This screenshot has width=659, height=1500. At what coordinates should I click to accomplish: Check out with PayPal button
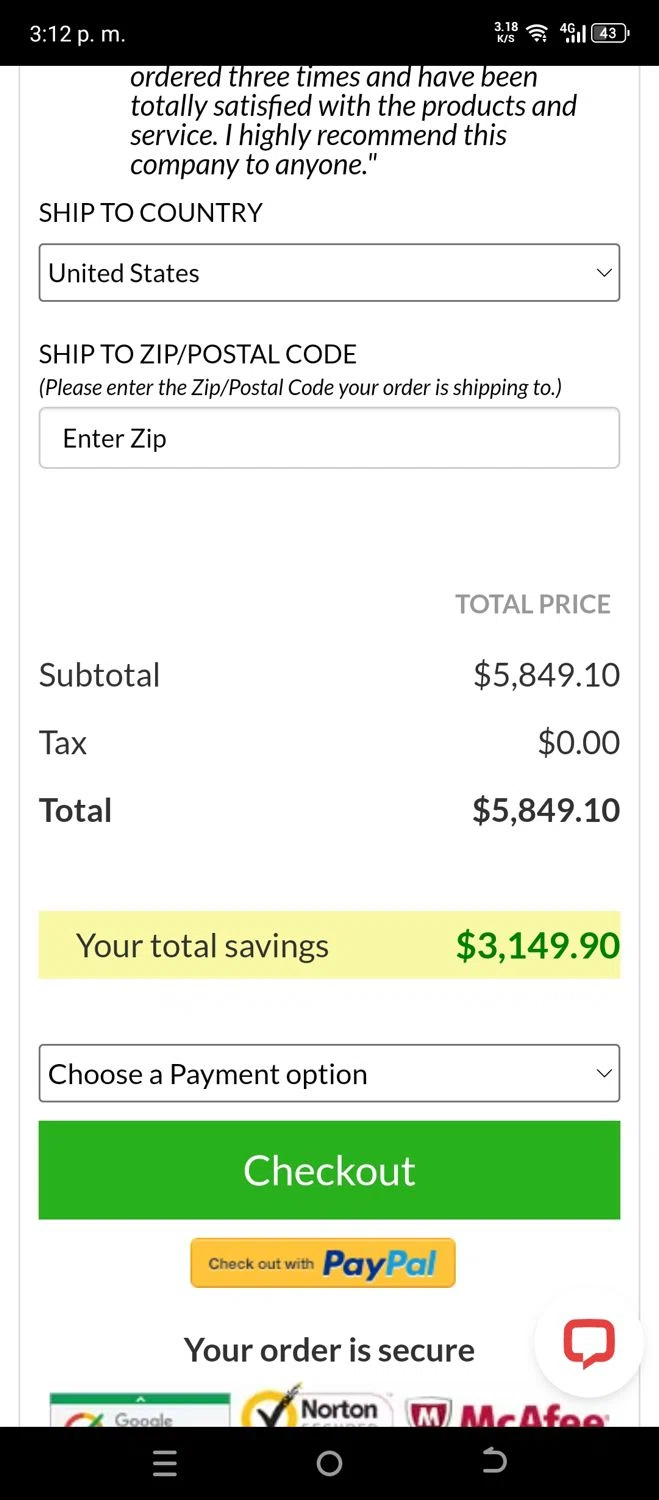click(x=323, y=1263)
